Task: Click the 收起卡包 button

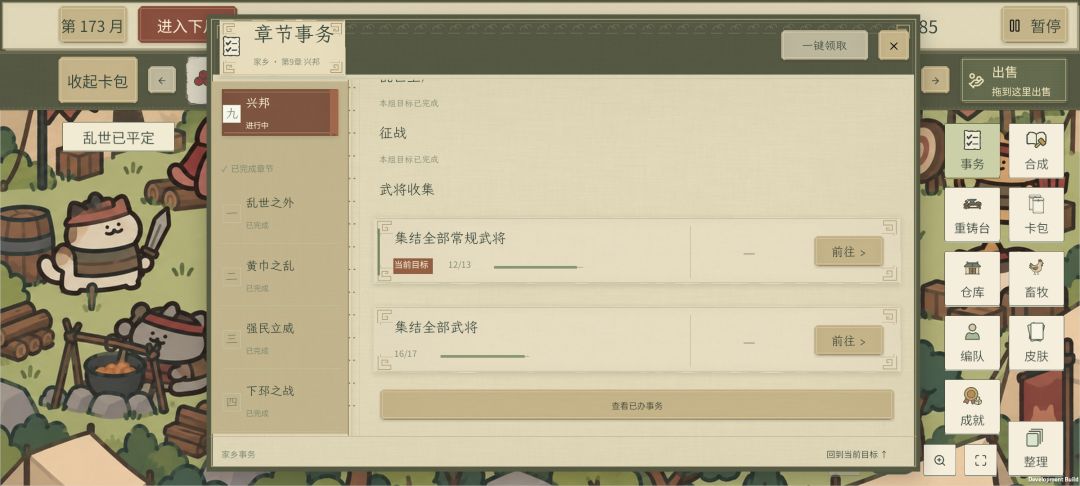Action: point(98,81)
